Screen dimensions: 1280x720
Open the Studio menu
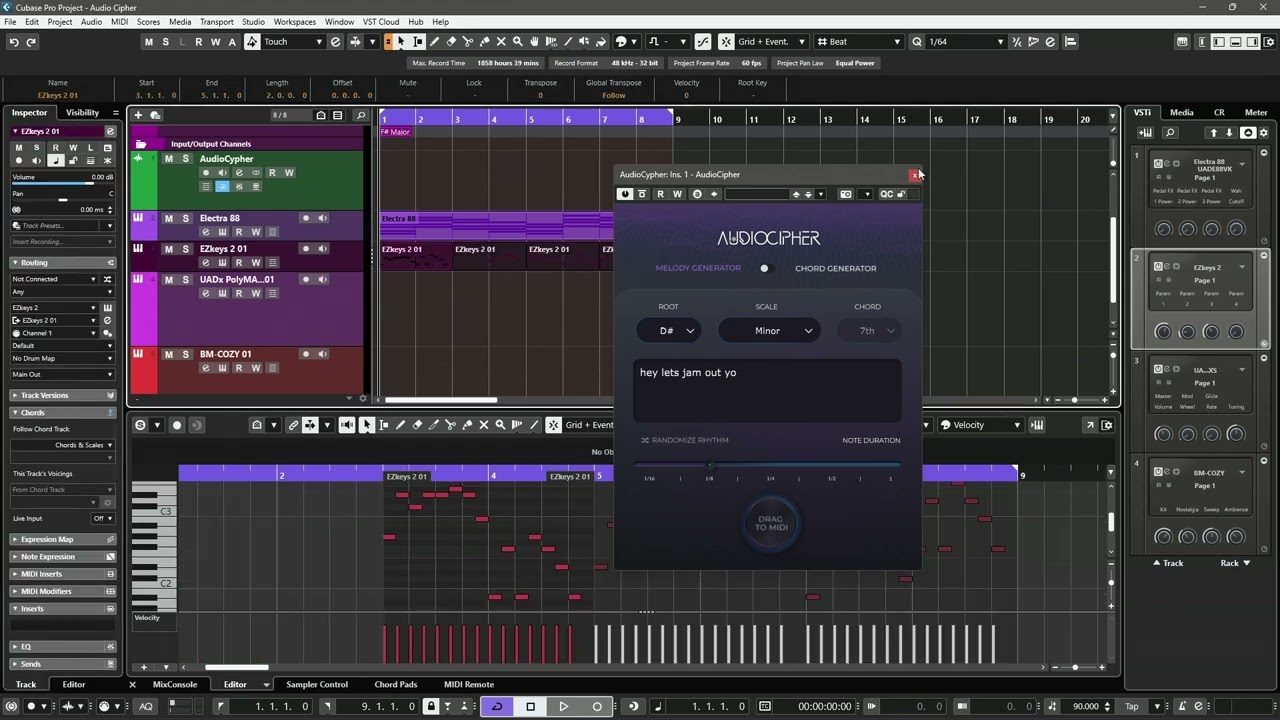(x=253, y=22)
